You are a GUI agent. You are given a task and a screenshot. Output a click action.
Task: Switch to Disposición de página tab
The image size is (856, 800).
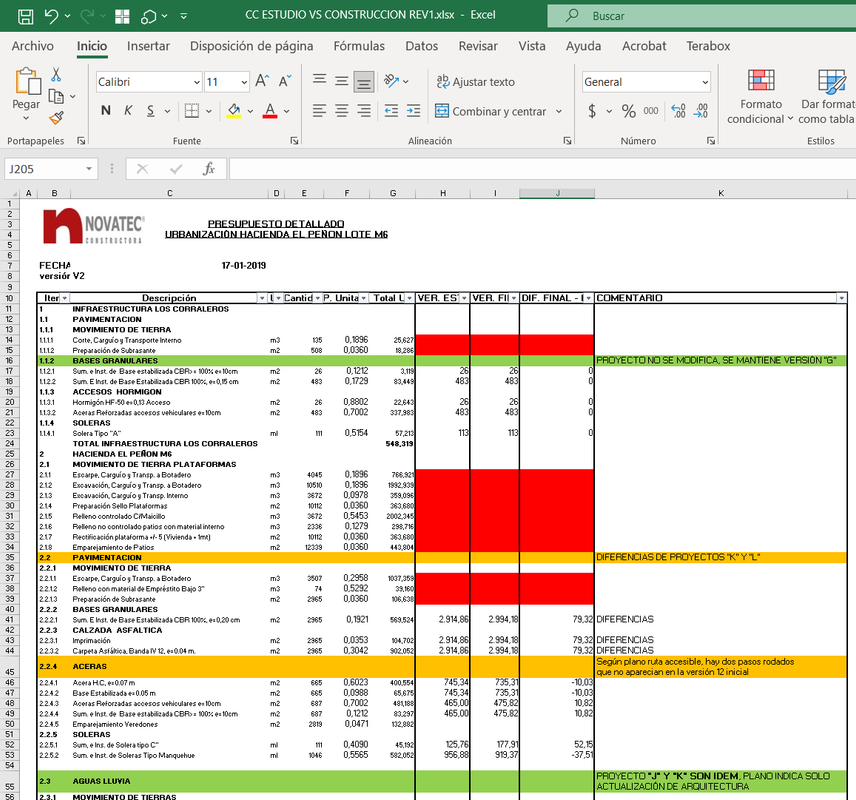click(252, 46)
